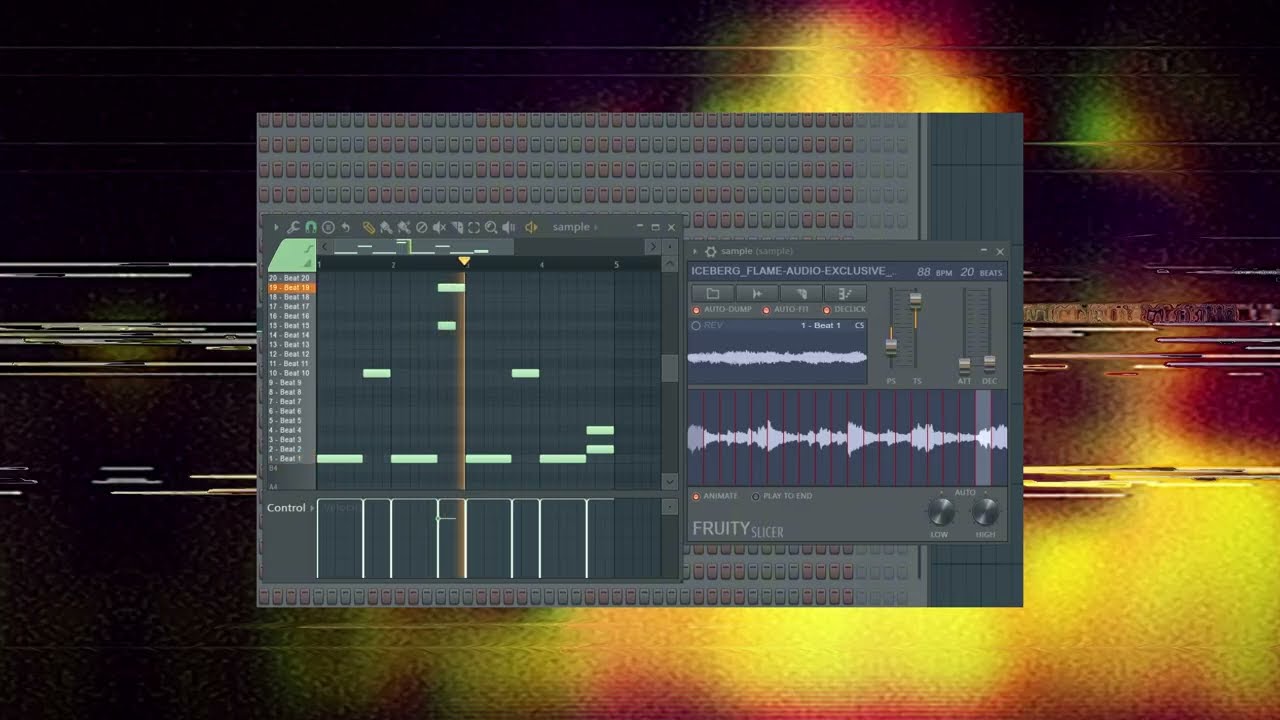Select the 15 - Beat 15 row
Screen dimensions: 1280x720
click(x=290, y=326)
